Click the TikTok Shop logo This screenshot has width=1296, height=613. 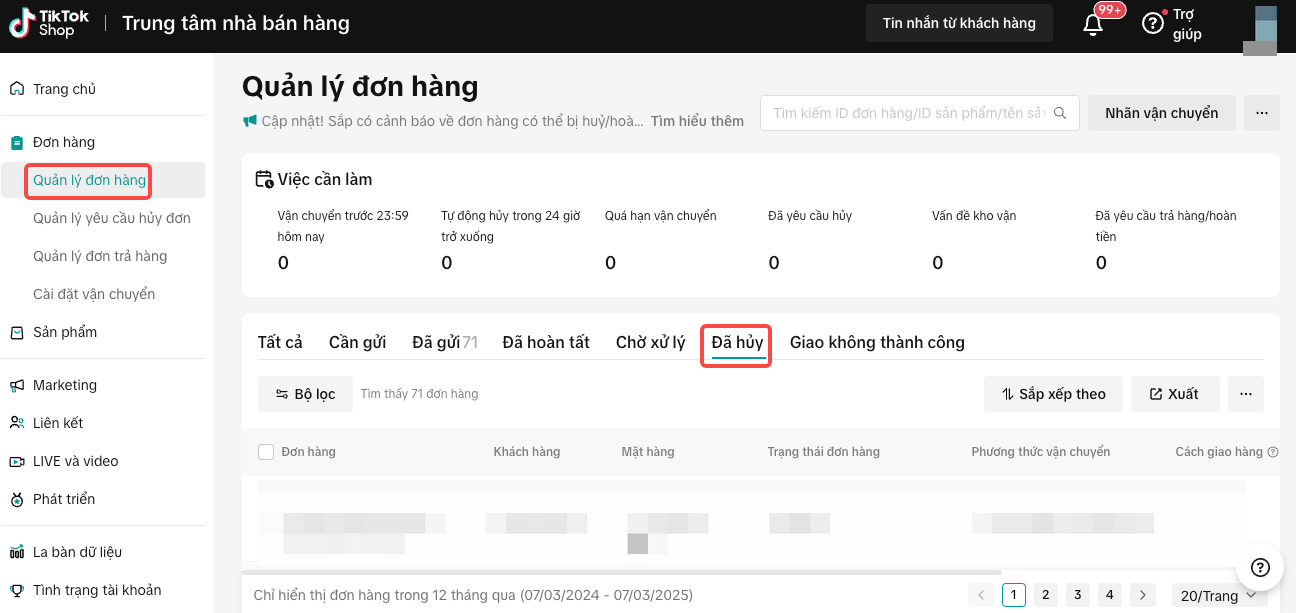coord(47,22)
